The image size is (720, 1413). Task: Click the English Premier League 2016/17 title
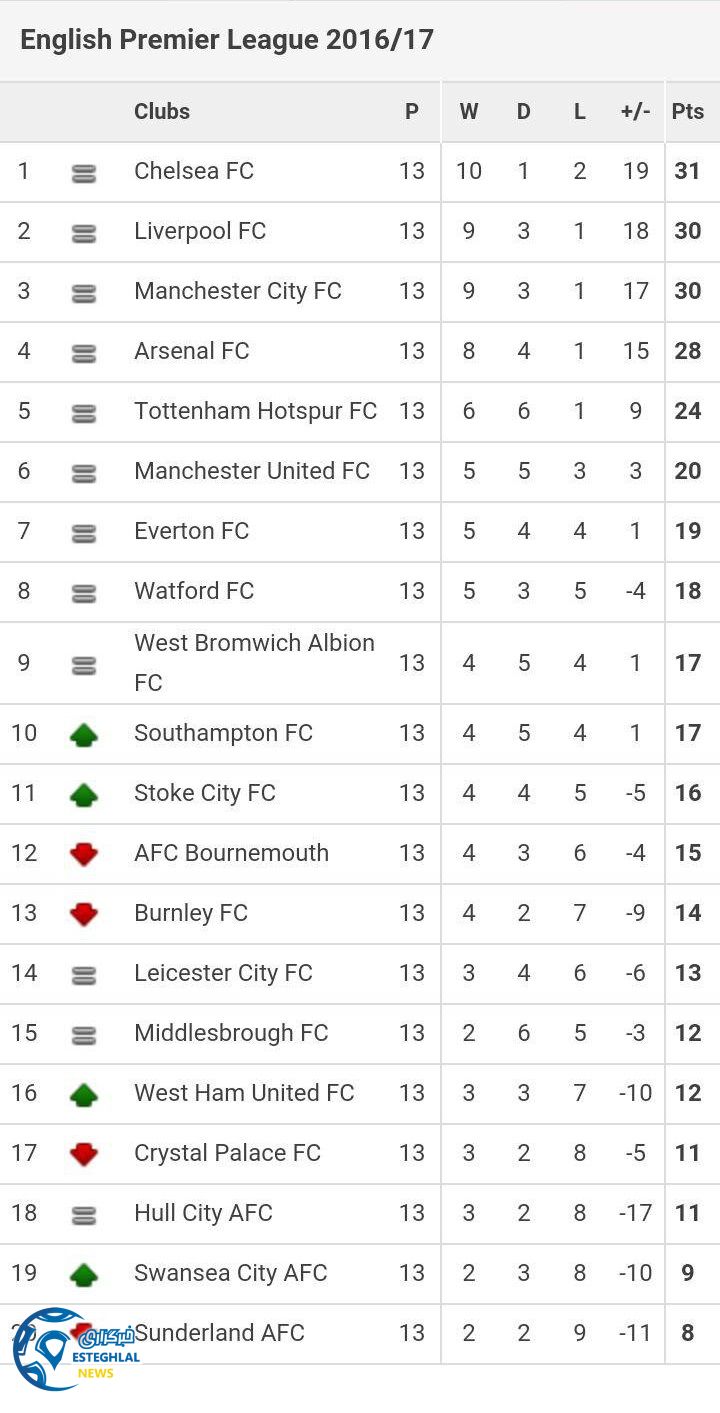227,40
